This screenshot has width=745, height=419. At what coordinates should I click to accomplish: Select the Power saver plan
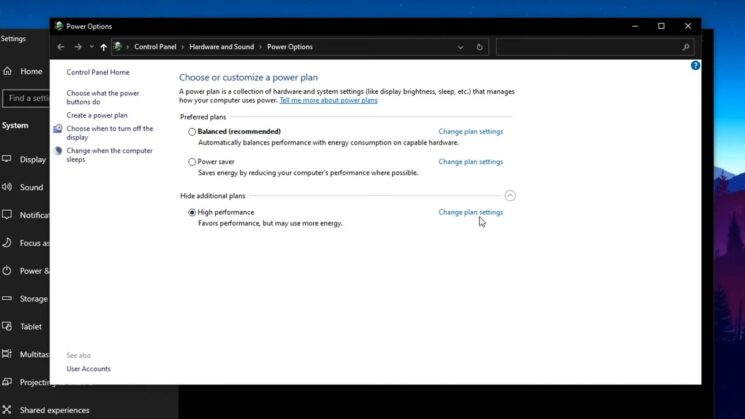click(x=192, y=162)
